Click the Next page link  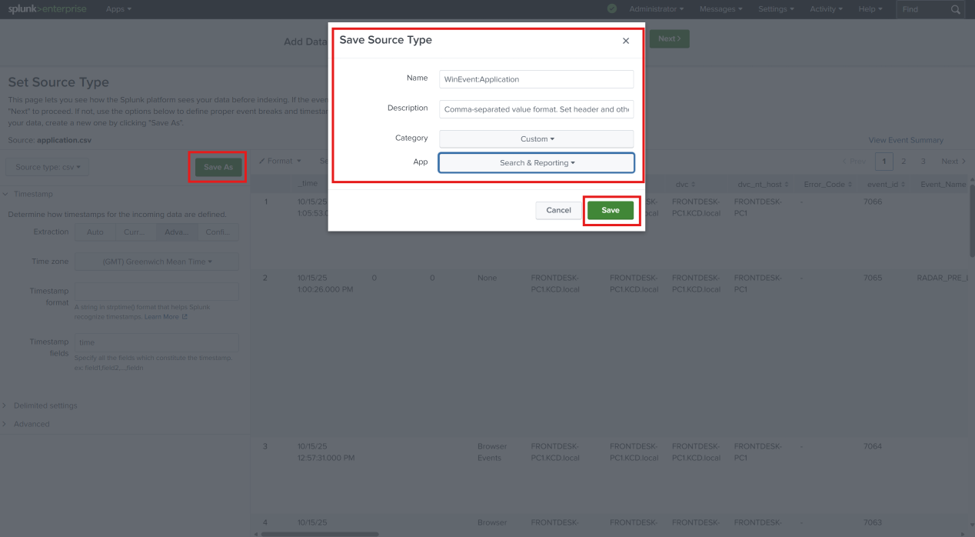click(x=953, y=161)
